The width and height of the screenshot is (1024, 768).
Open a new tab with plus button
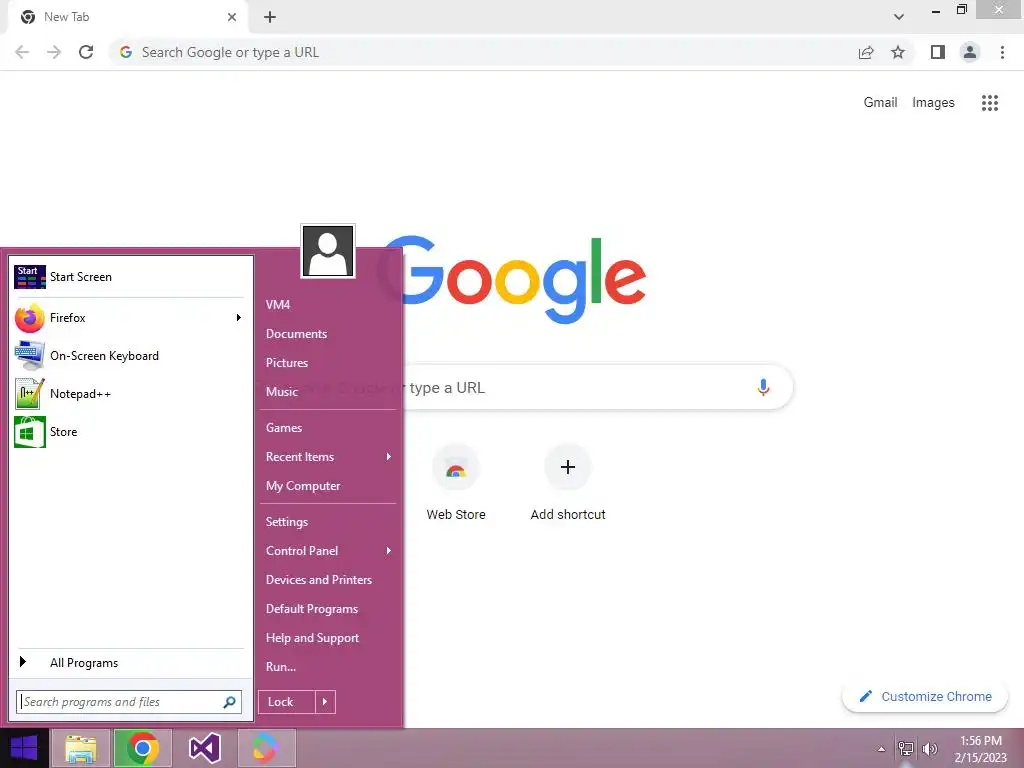(x=270, y=17)
